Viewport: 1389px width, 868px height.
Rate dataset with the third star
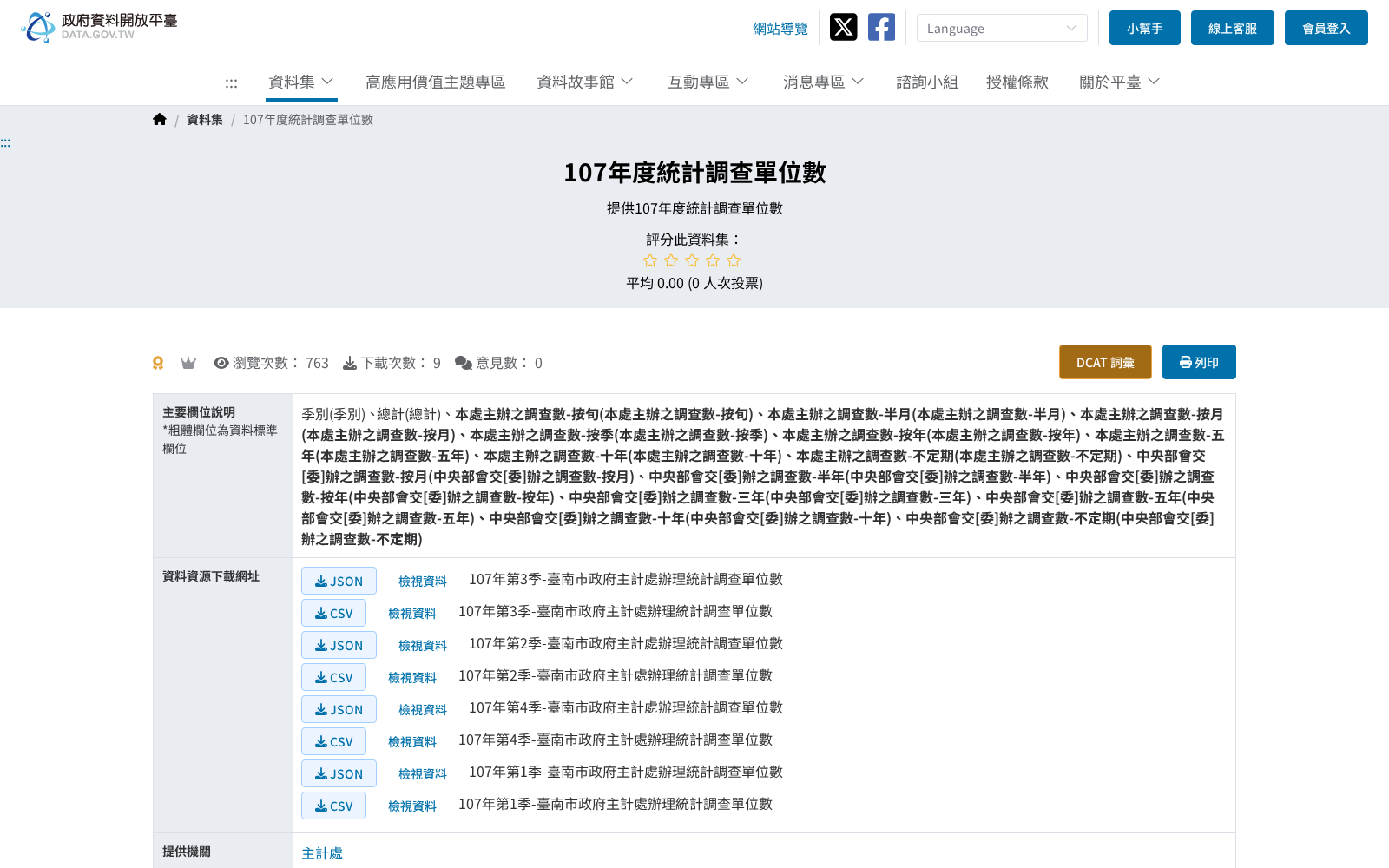[x=692, y=260]
